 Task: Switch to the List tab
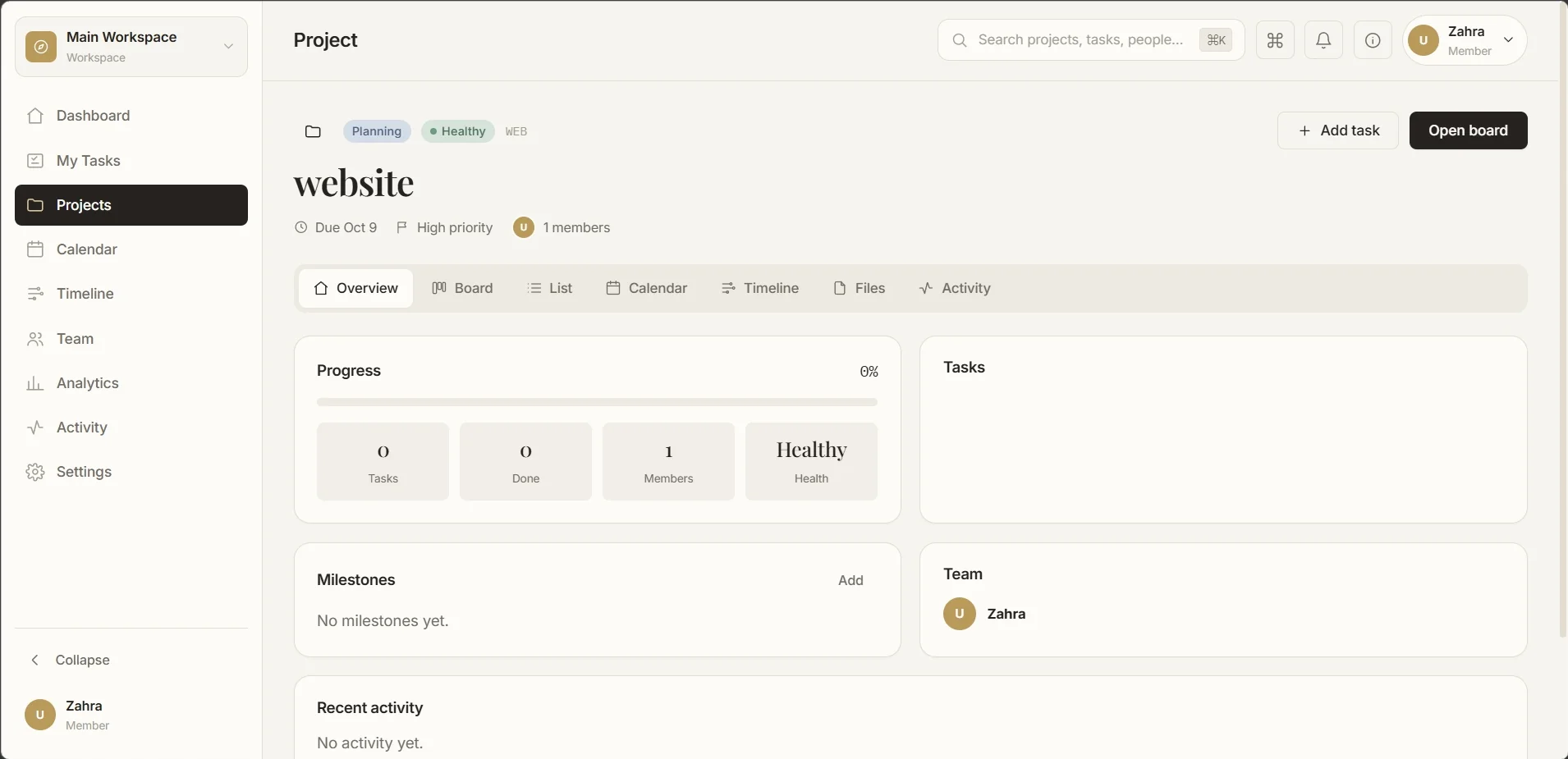(550, 288)
